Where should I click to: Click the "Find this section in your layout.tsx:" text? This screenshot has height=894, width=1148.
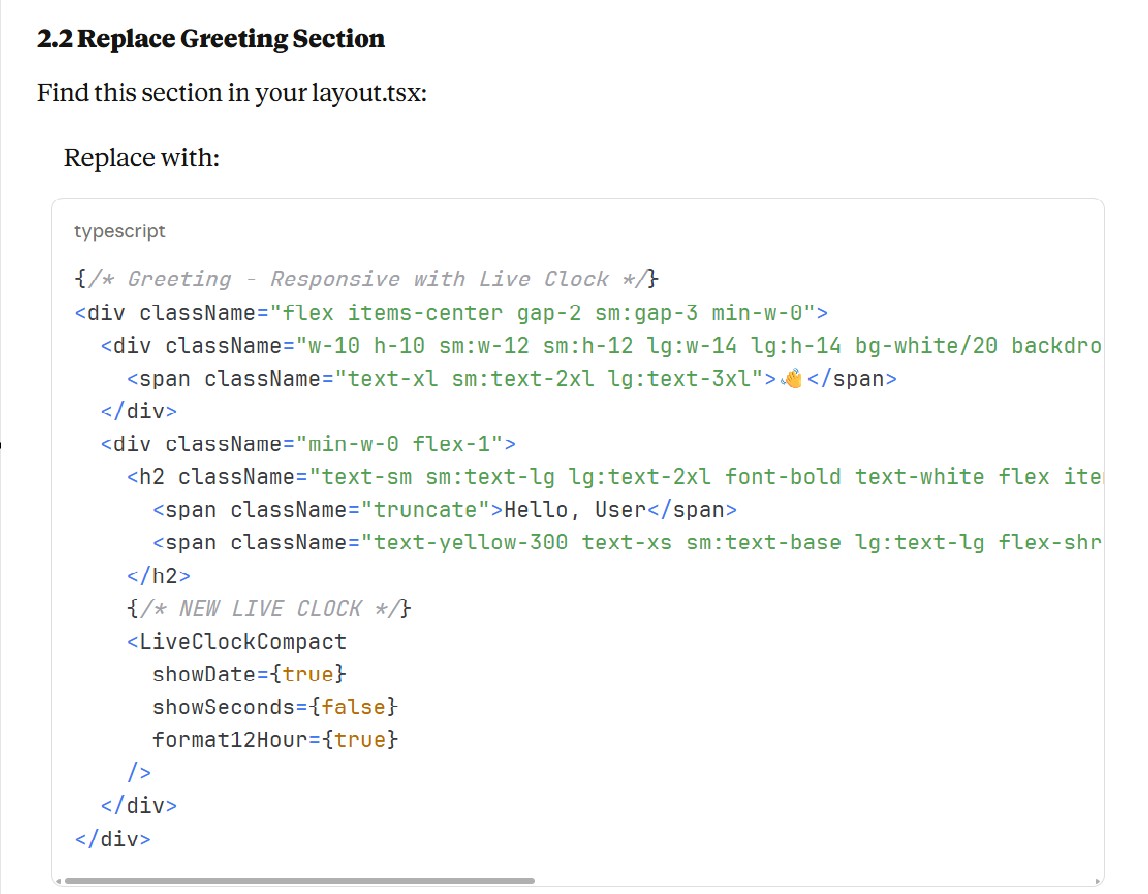coord(232,93)
